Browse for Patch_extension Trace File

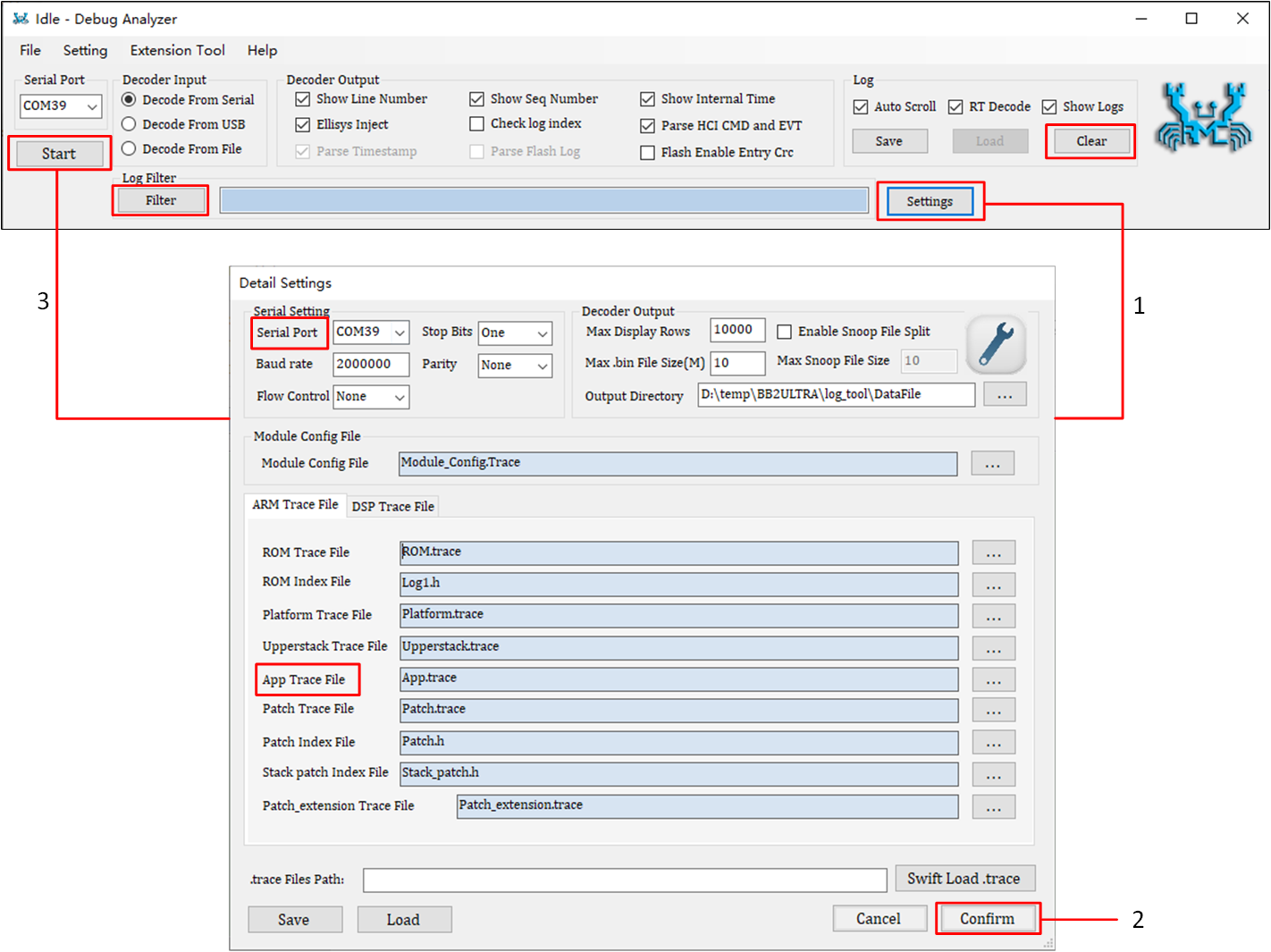[x=993, y=807]
